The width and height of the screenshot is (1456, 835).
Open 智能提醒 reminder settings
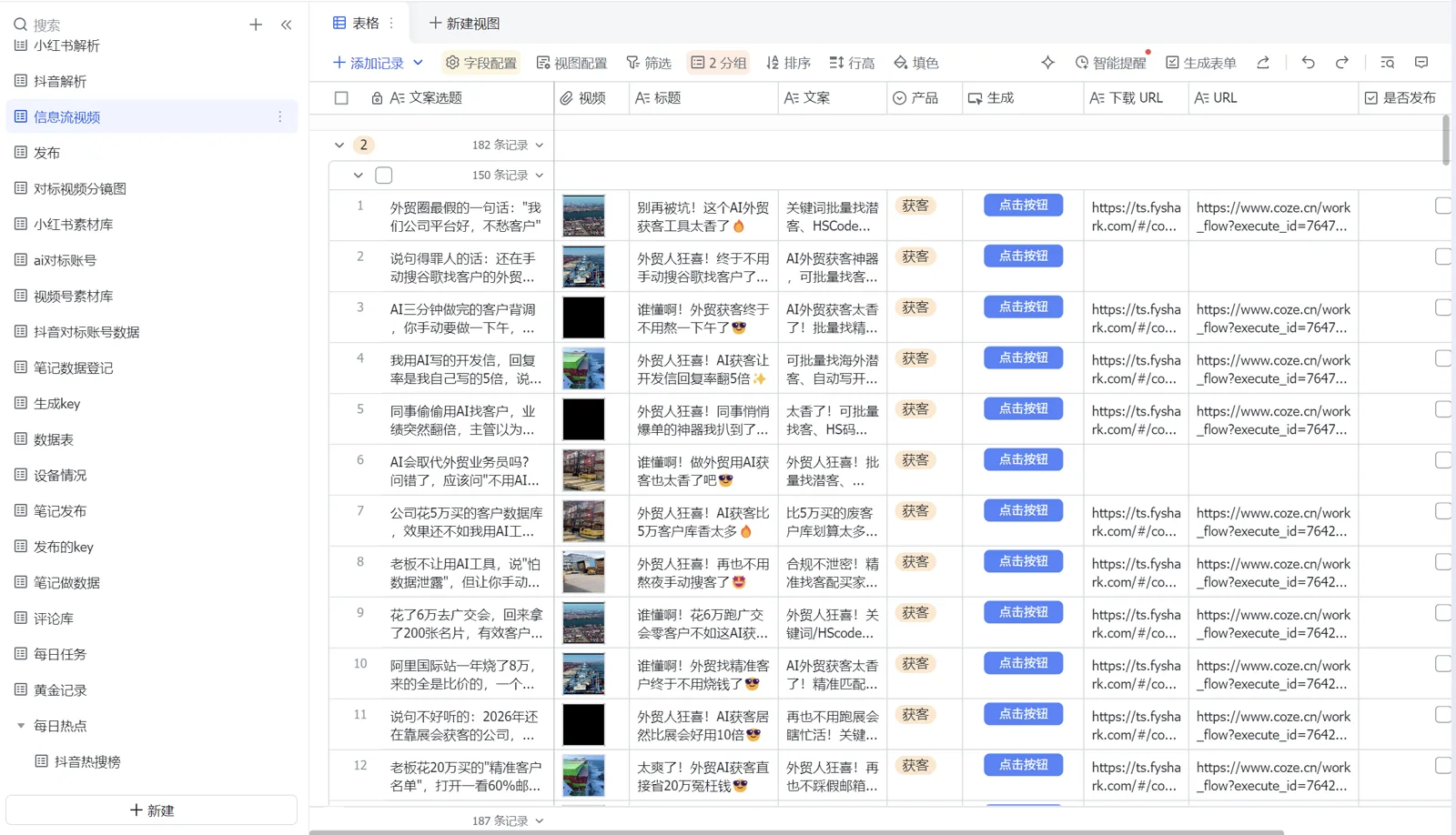click(x=1110, y=62)
